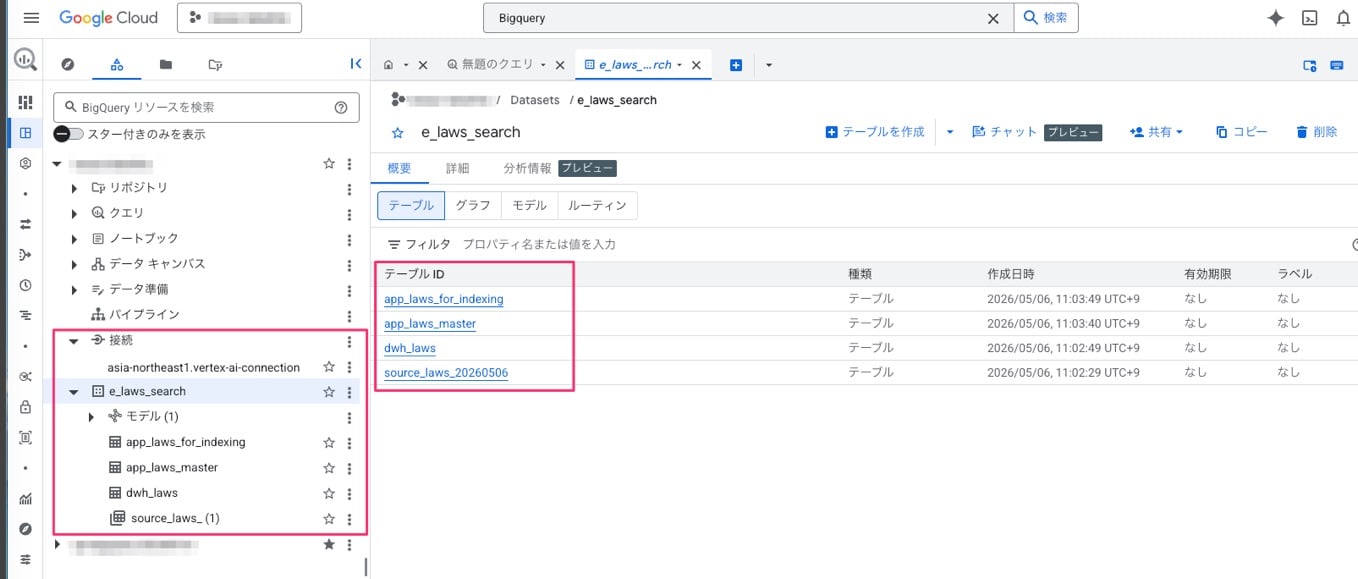Open more options for app_laws_master row
Screen dimensions: 1358x579
[x=349, y=468]
